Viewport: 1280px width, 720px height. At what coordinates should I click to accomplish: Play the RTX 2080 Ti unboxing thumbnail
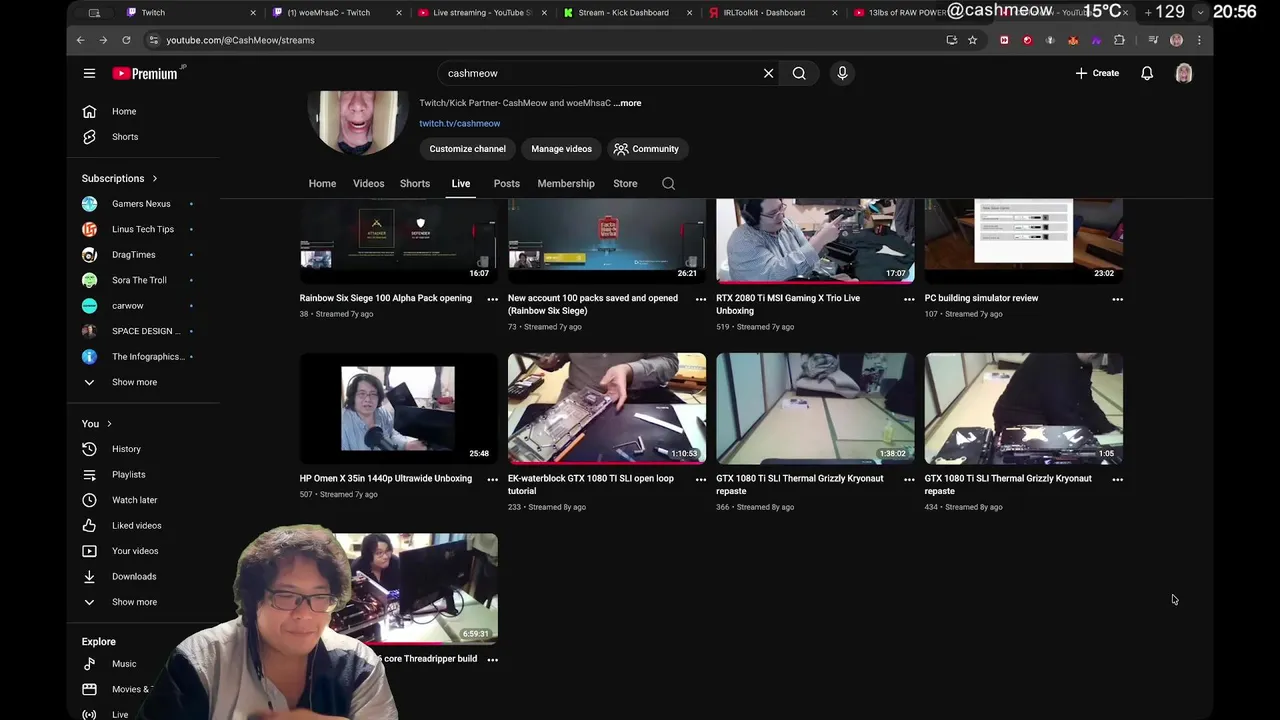(815, 241)
